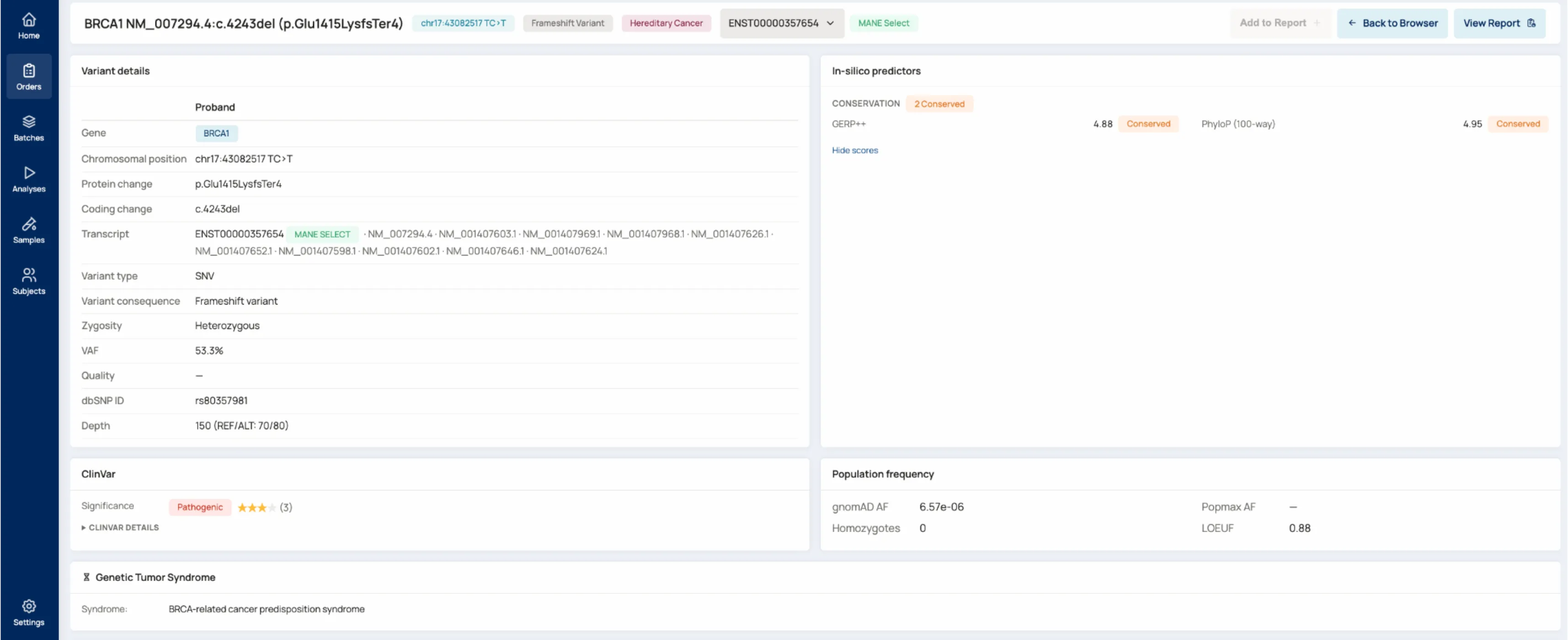Open the Analyses section
The width and height of the screenshot is (1568, 640).
[29, 179]
